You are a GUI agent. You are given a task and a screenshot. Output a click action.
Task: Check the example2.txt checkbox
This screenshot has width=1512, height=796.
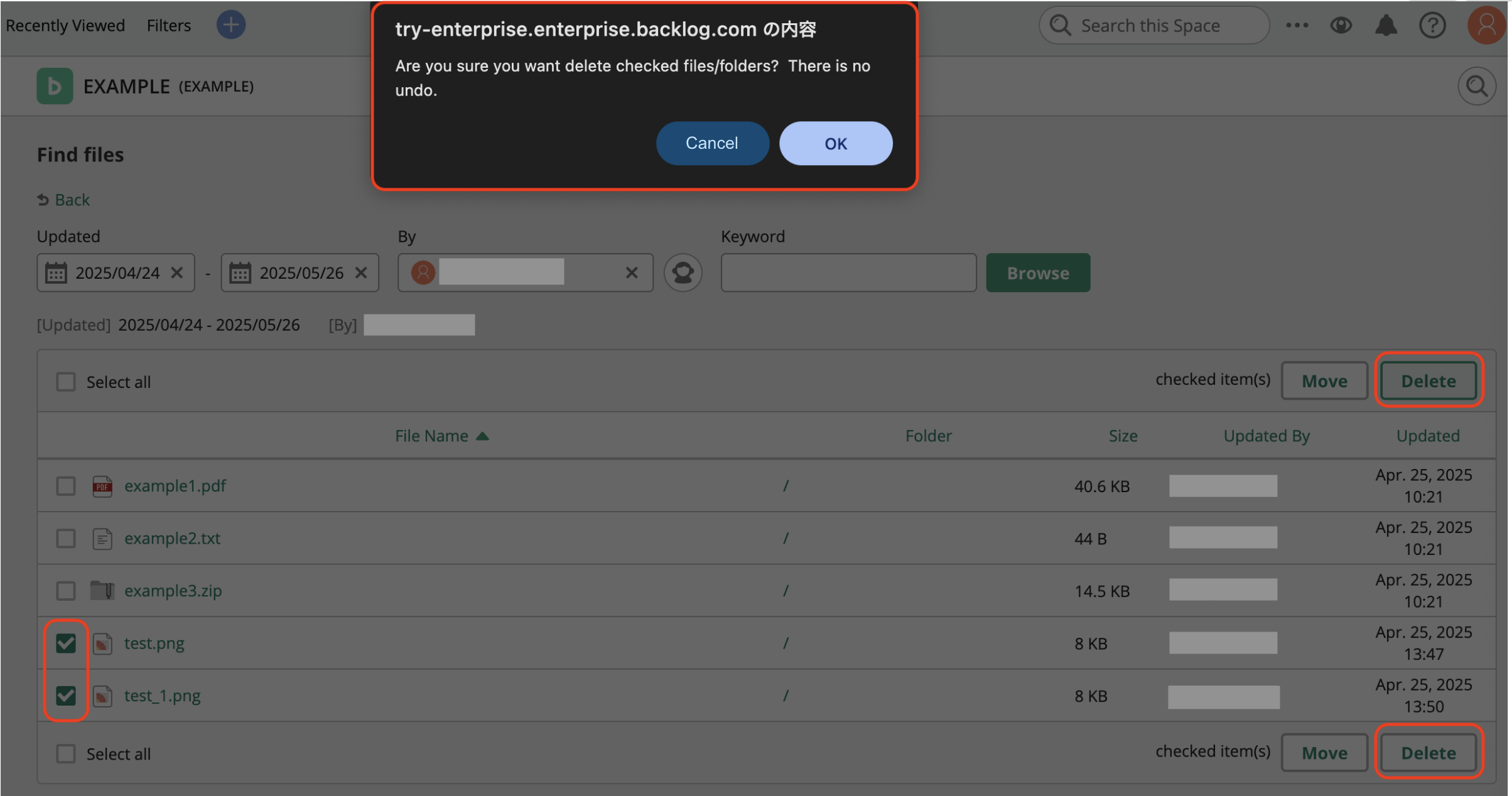point(65,539)
